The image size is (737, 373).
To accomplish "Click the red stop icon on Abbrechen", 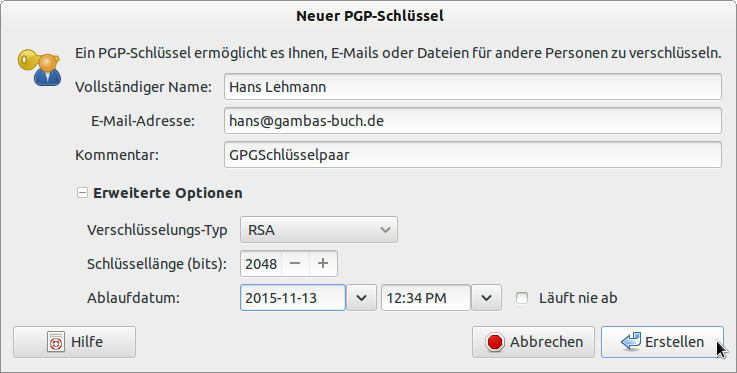I will [495, 342].
